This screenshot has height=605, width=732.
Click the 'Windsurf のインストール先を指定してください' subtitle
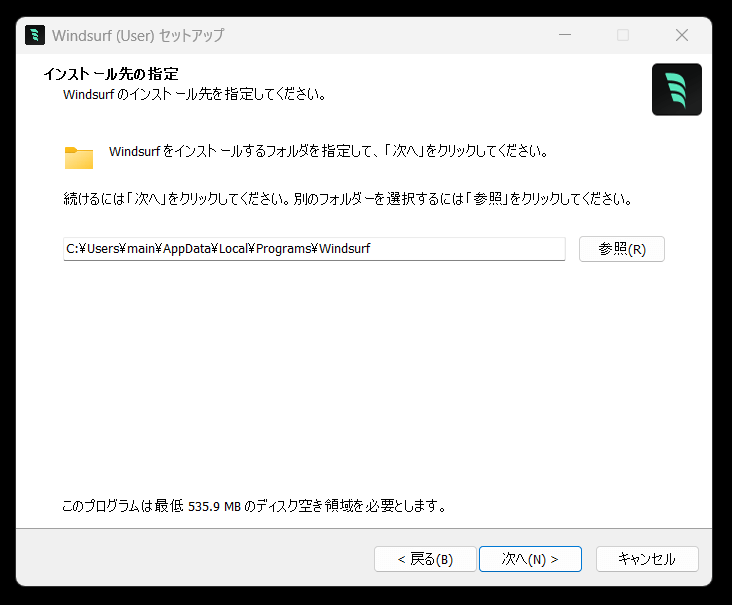pos(194,94)
